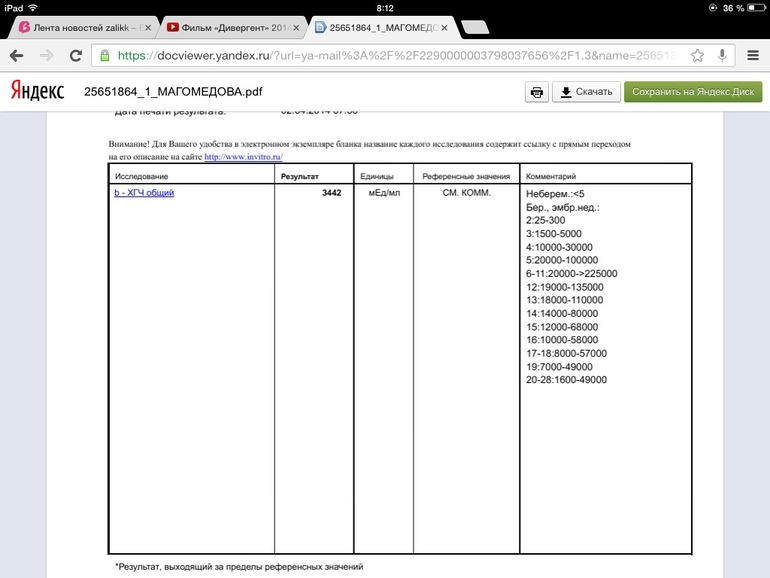770x578 pixels.
Task: Click the comment line 12:19000-135000
Action: point(564,287)
